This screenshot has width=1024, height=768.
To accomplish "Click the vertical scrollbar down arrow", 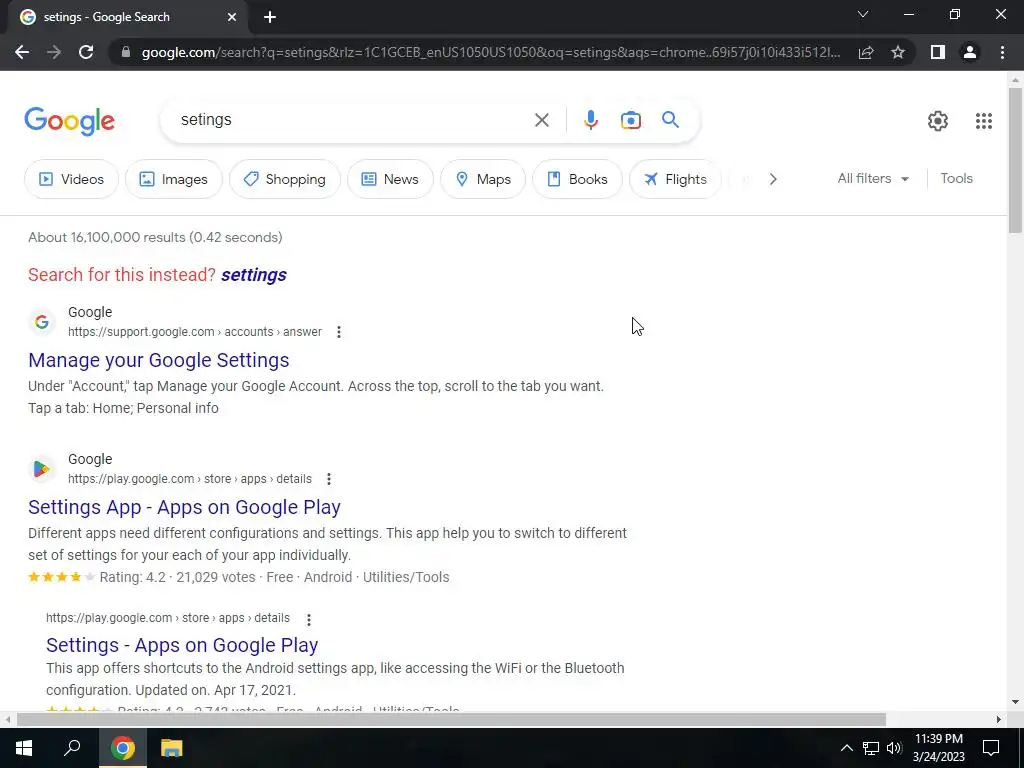I will (1015, 702).
